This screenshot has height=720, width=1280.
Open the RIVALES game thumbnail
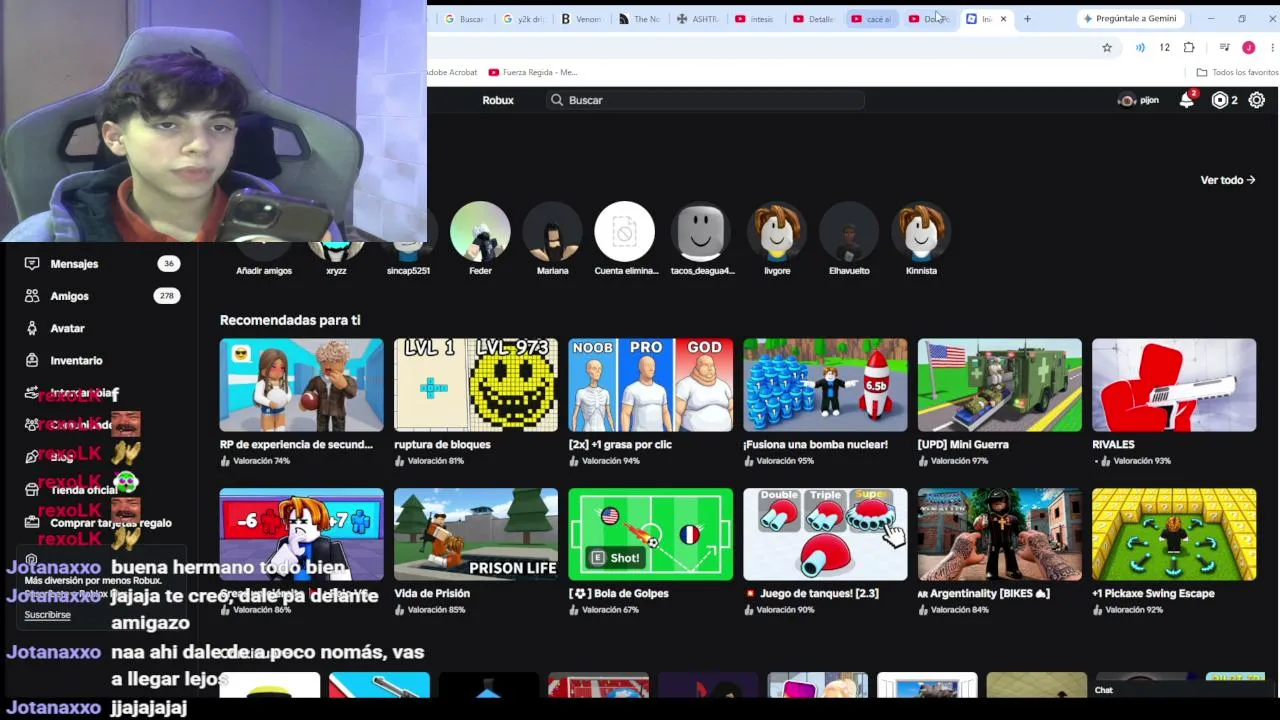coord(1174,385)
